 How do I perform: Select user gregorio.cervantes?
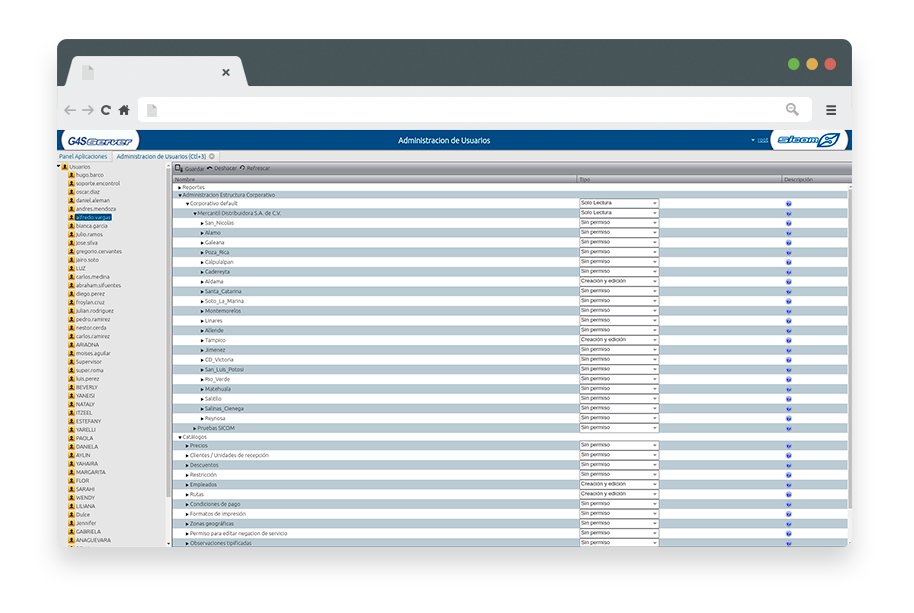click(99, 252)
